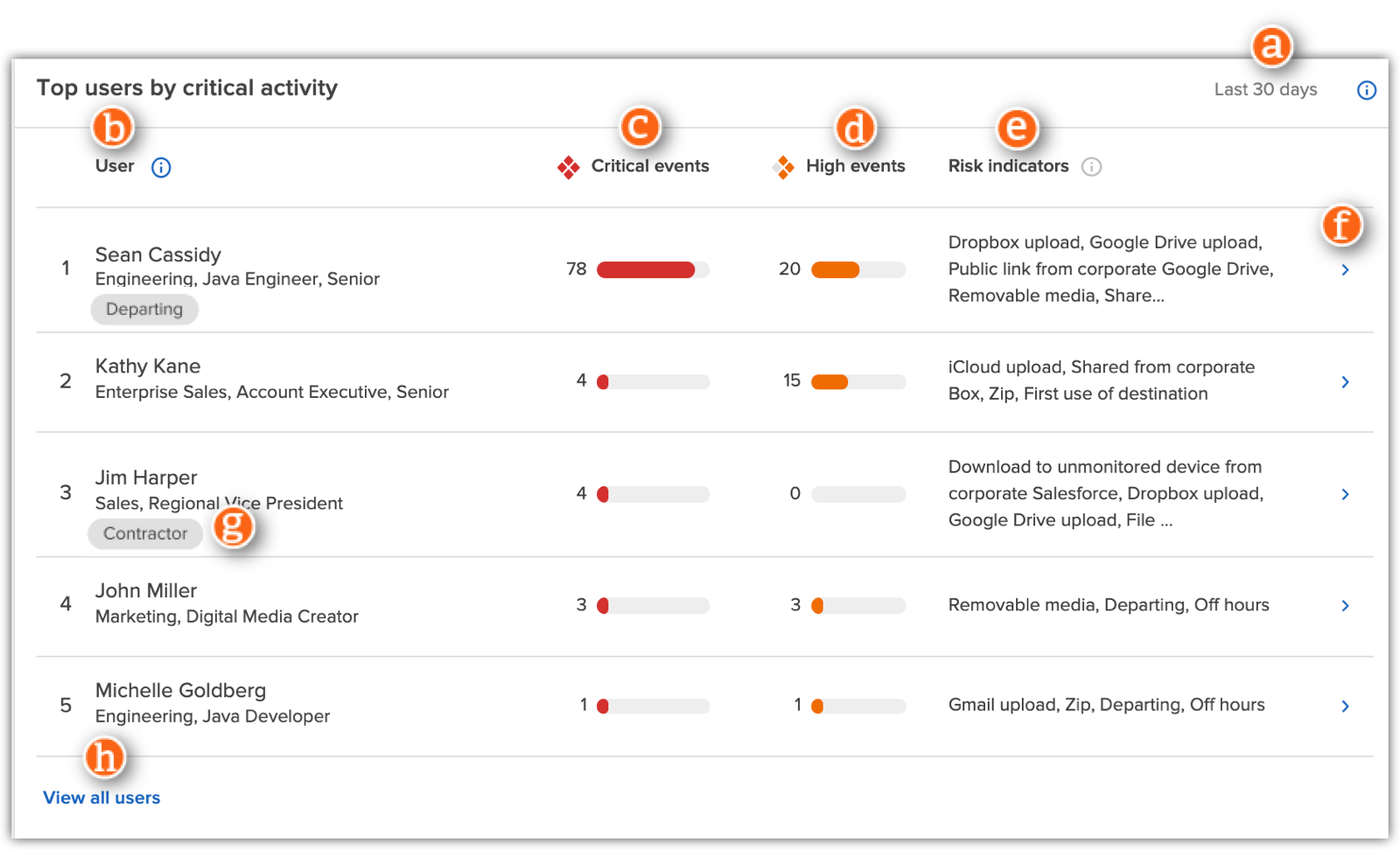Expand Kathy Kane's row details
This screenshot has width=1400, height=850.
[x=1345, y=382]
